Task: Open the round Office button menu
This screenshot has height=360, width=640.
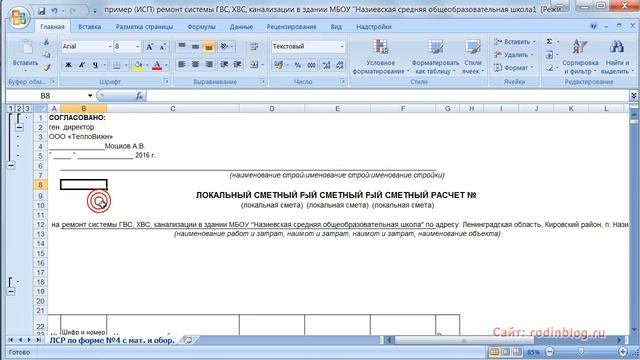Action: pos(18,18)
